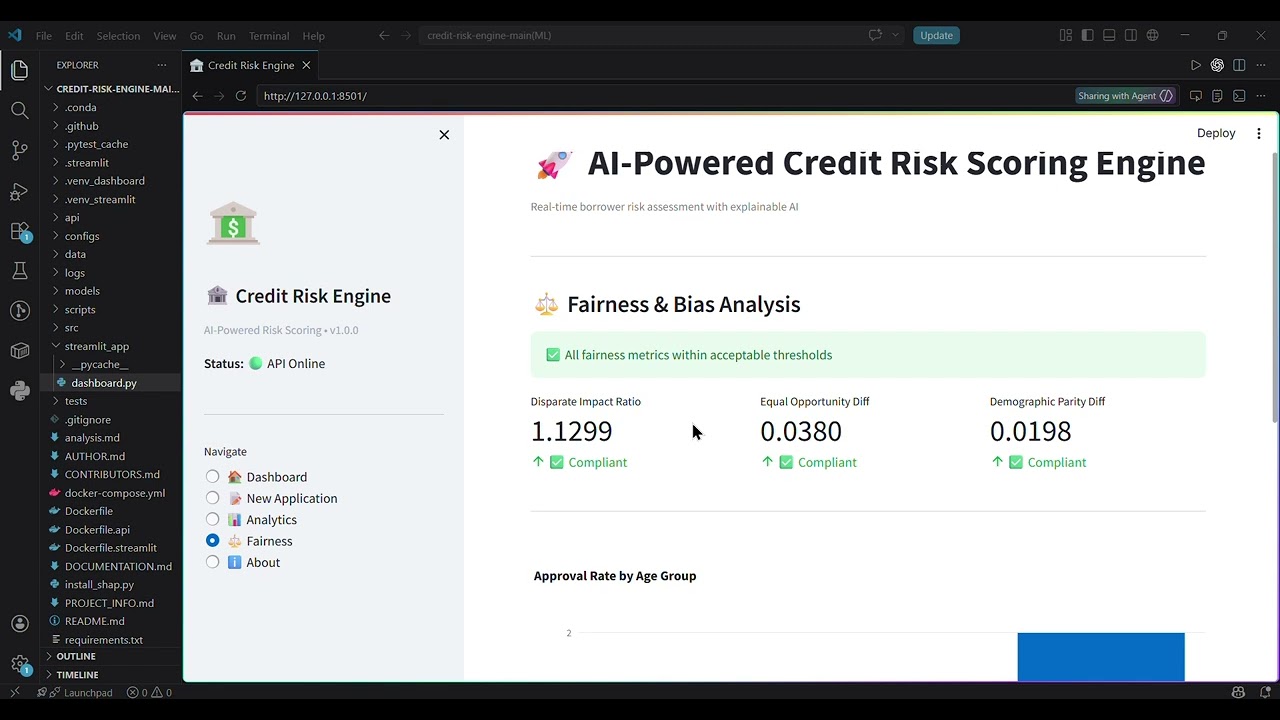Open the Streamlit three-dot main menu

tap(1258, 133)
